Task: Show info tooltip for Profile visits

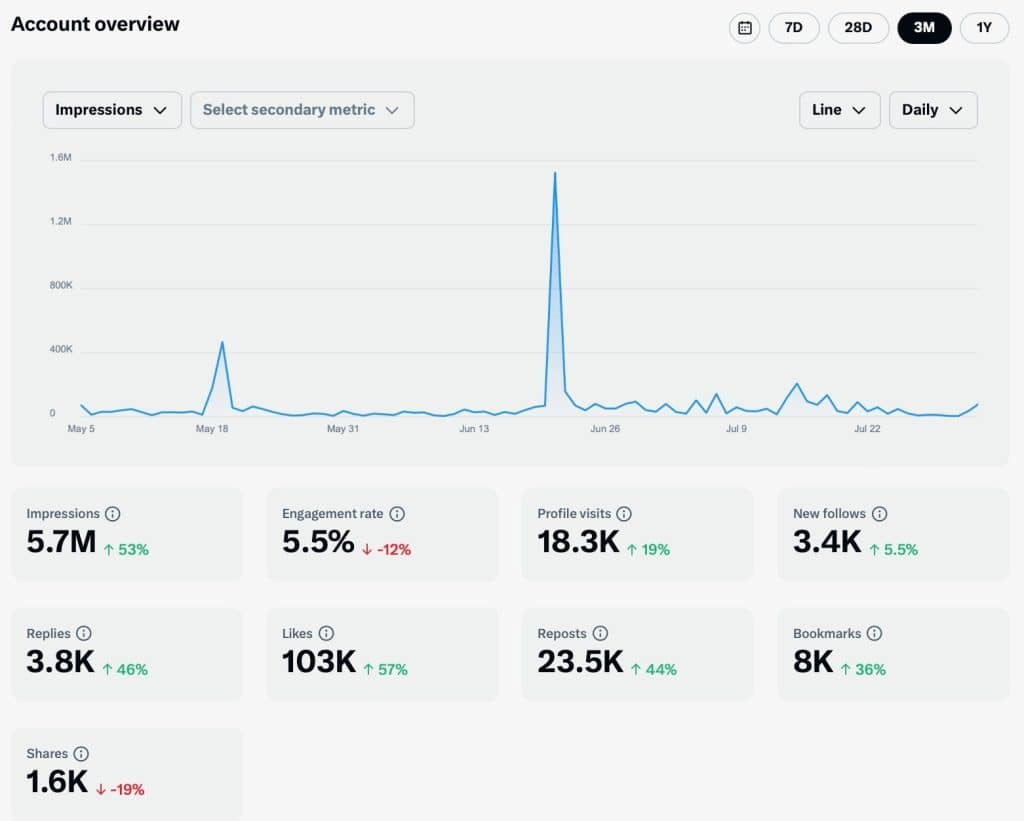Action: pyautogui.click(x=624, y=514)
